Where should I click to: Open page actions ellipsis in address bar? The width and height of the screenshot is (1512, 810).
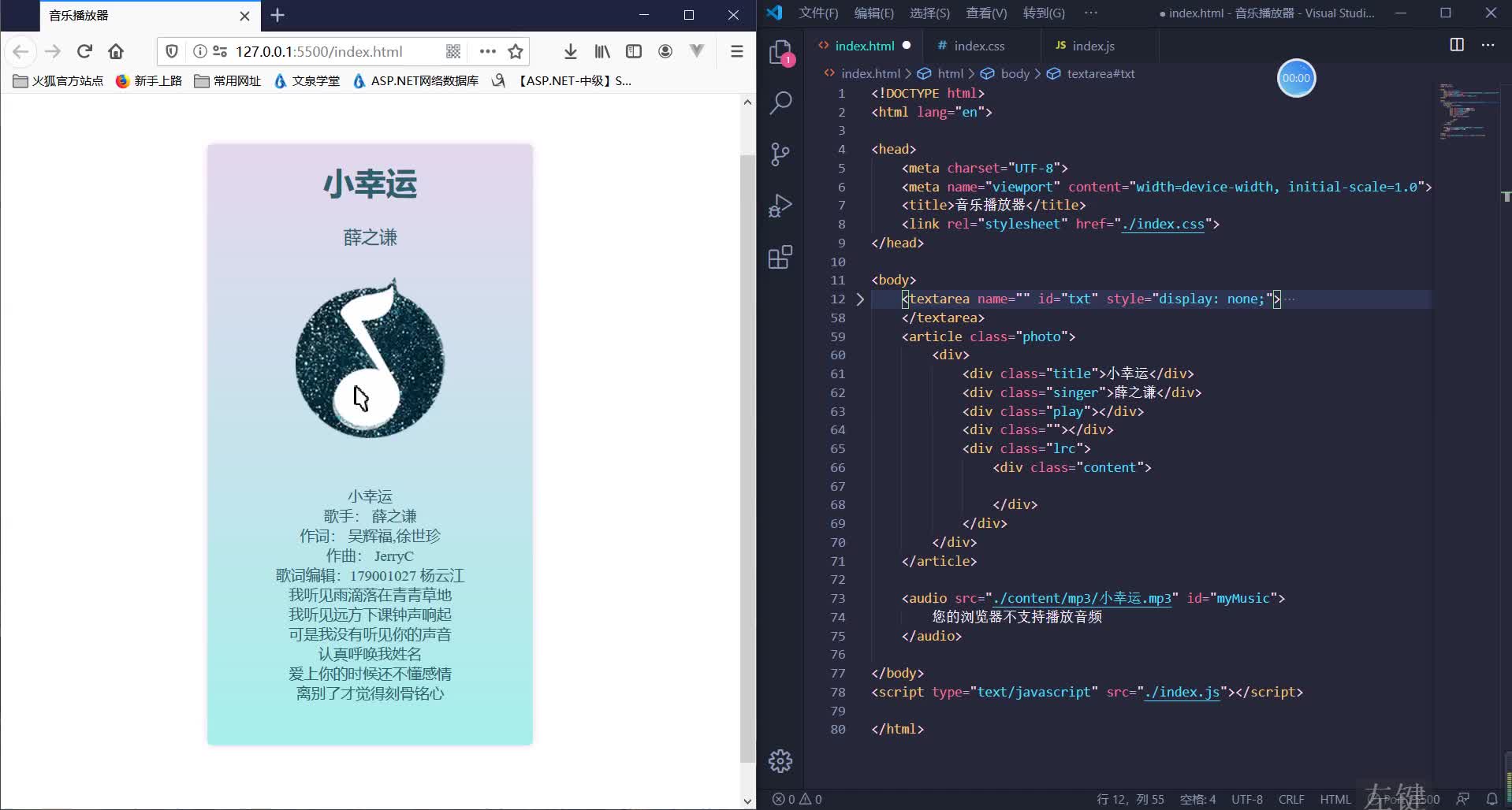point(488,51)
